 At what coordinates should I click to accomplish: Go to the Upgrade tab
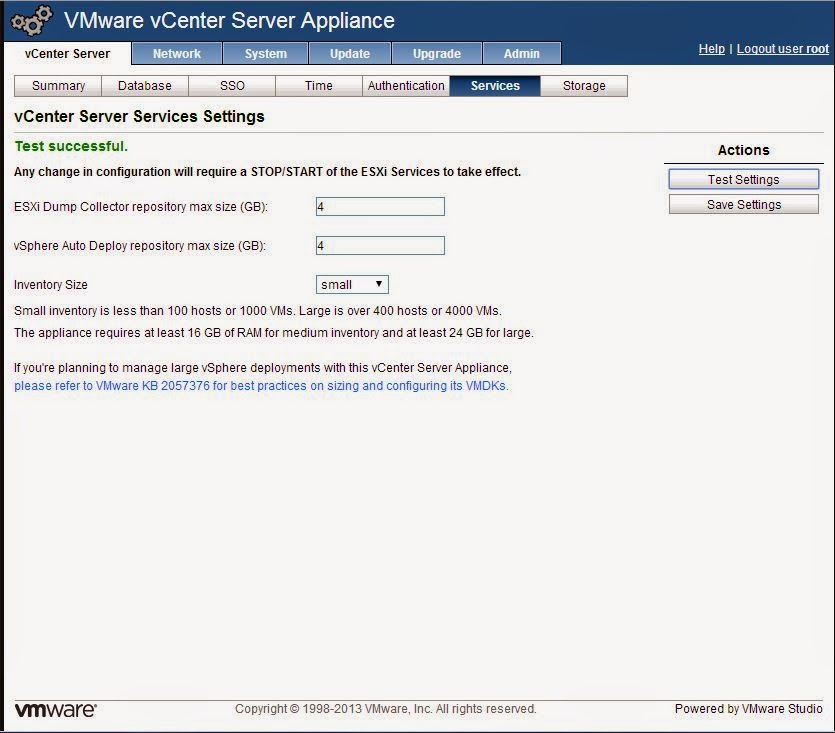pyautogui.click(x=437, y=54)
